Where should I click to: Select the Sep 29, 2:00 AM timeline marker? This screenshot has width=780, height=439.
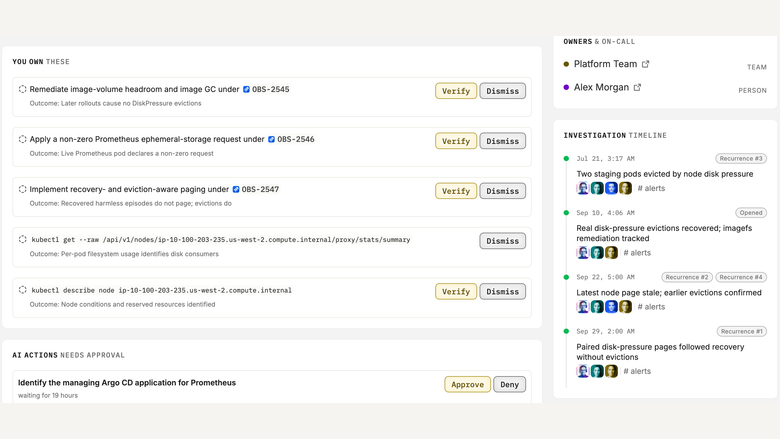pos(566,331)
